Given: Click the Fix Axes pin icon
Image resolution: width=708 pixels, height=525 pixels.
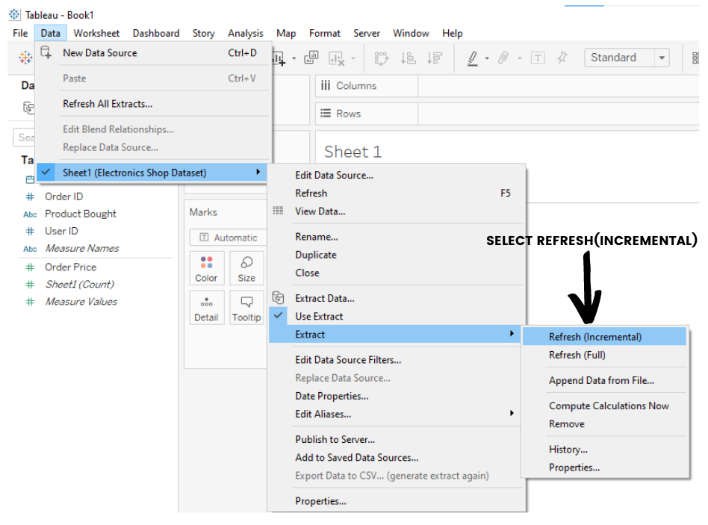Looking at the screenshot, I should 562,58.
